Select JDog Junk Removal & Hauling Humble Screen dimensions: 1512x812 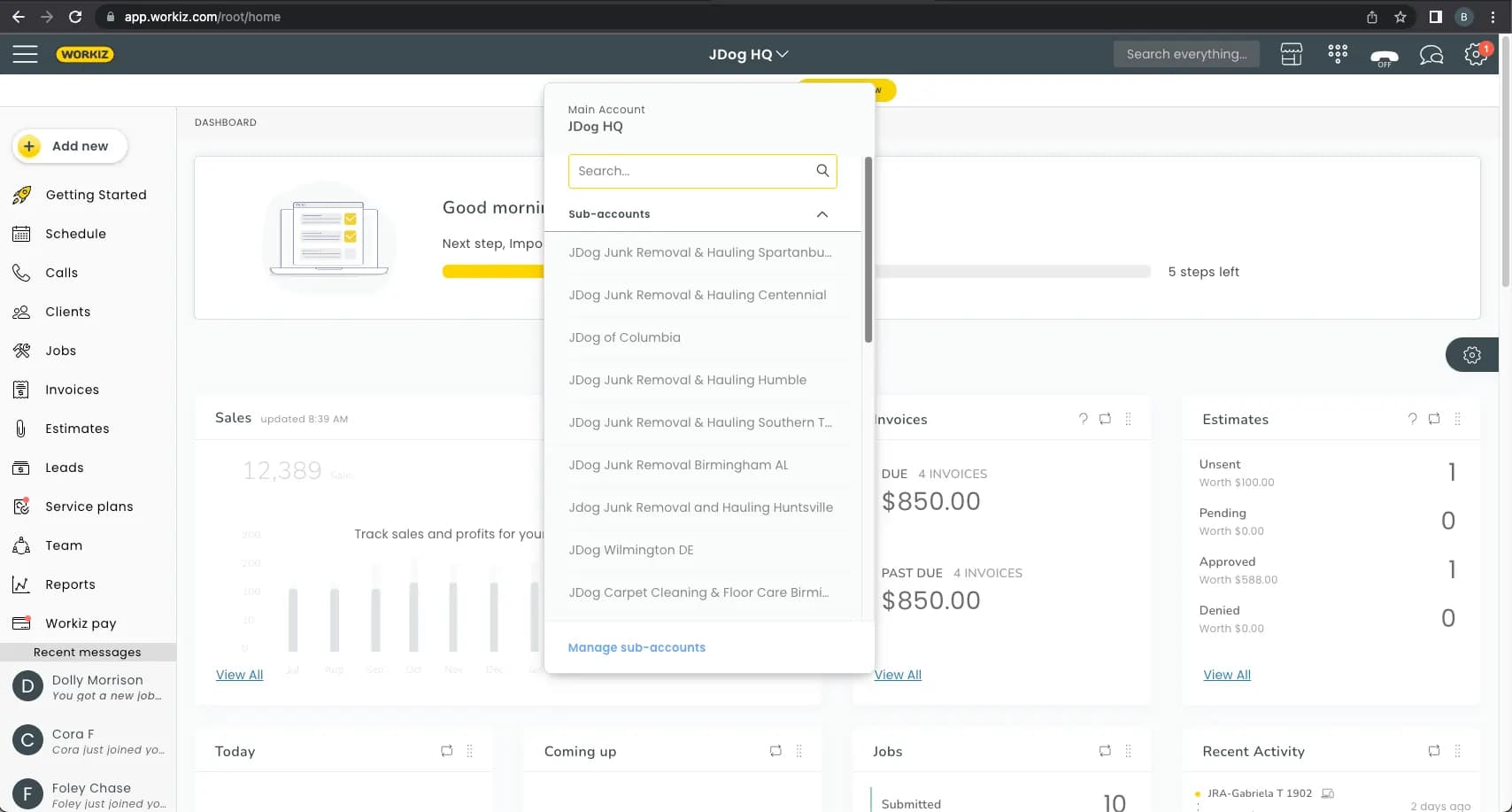pos(703,380)
